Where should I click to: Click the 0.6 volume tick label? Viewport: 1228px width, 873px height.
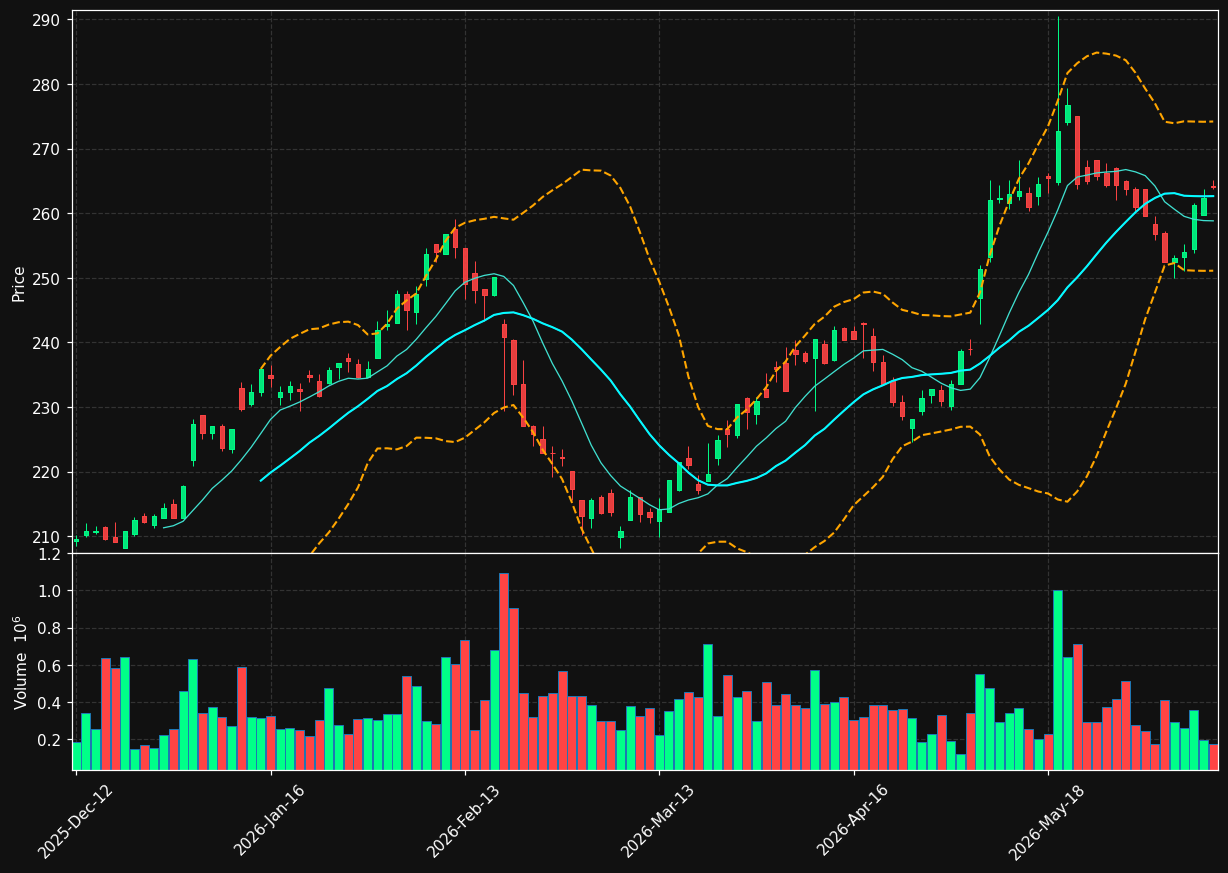click(49, 666)
